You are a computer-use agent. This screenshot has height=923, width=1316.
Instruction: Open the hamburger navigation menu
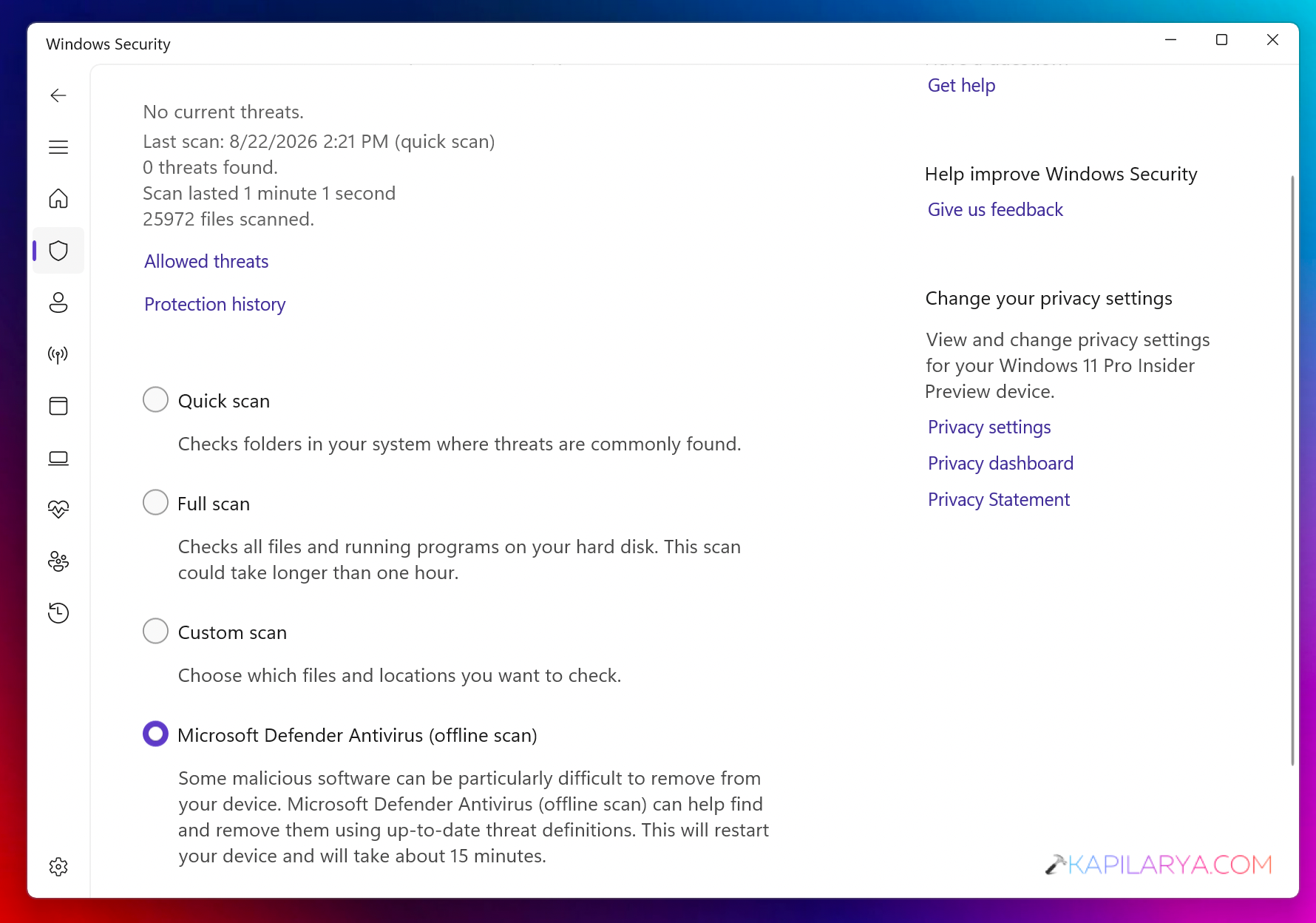pyautogui.click(x=58, y=147)
